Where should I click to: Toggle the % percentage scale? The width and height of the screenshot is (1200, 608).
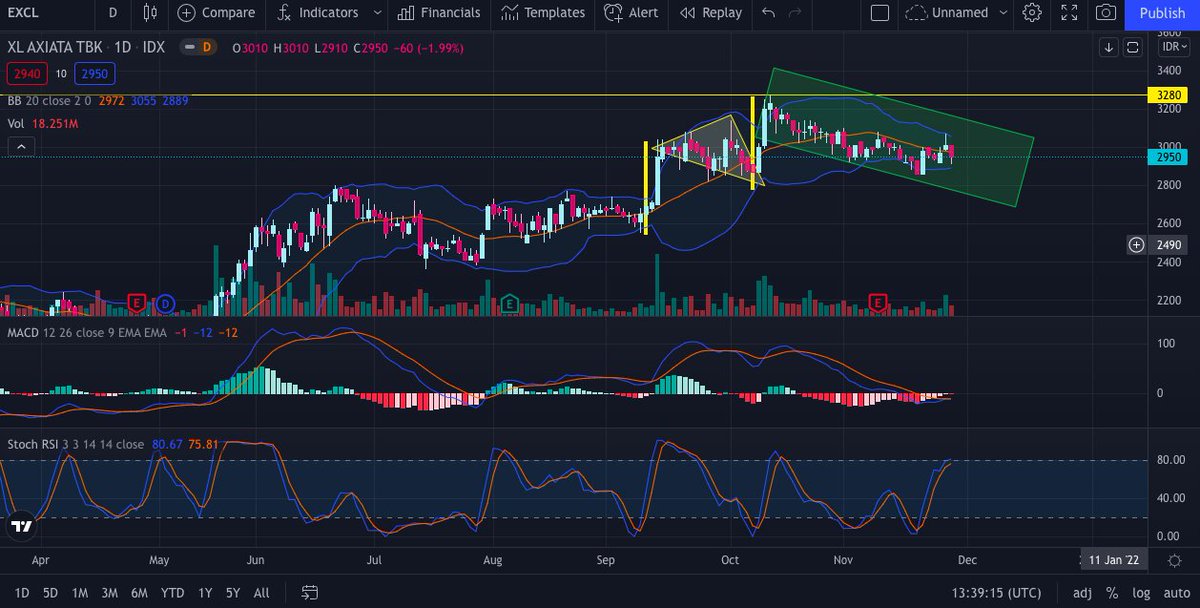[x=1111, y=592]
